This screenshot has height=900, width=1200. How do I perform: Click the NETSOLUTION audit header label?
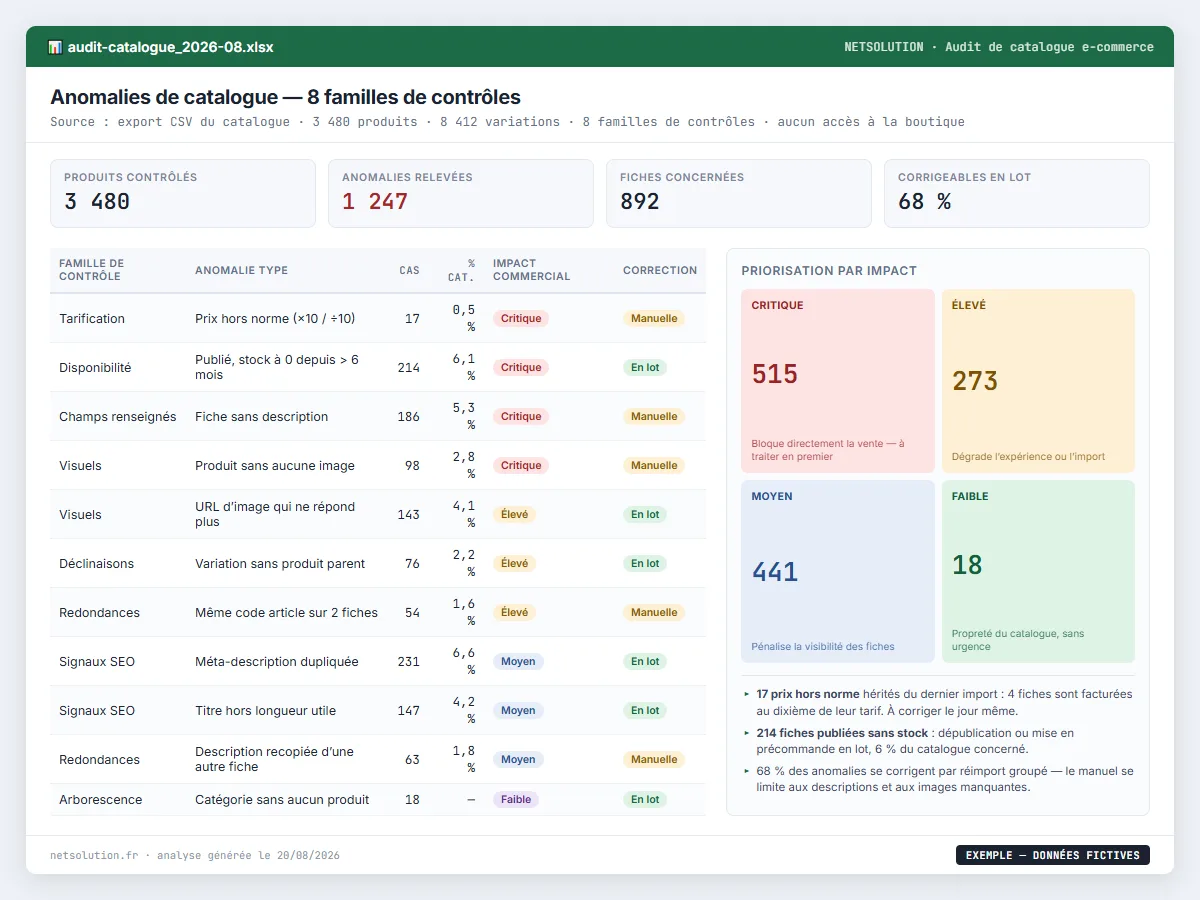[999, 47]
